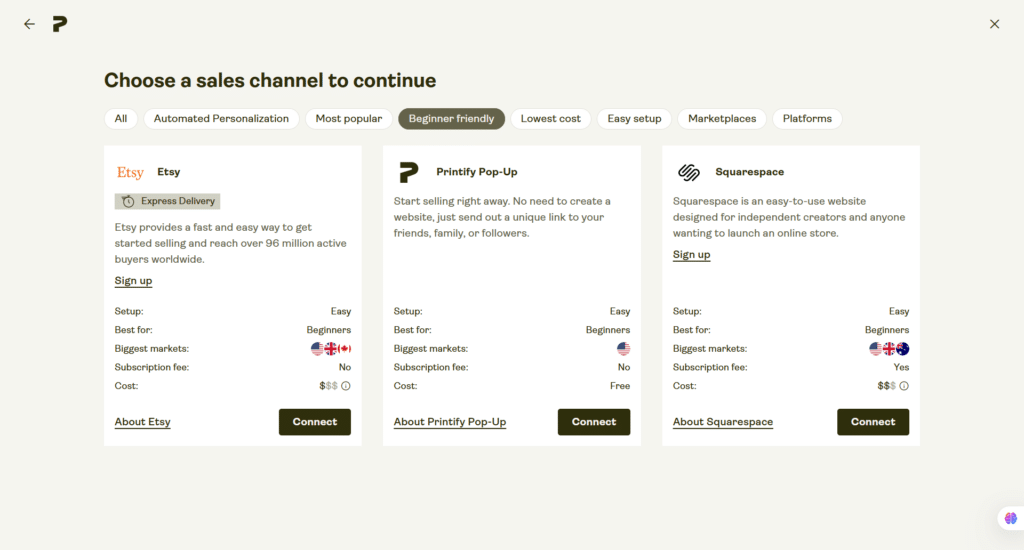Click the Etsy card title text
Screen dimensions: 1024x550
coord(168,172)
